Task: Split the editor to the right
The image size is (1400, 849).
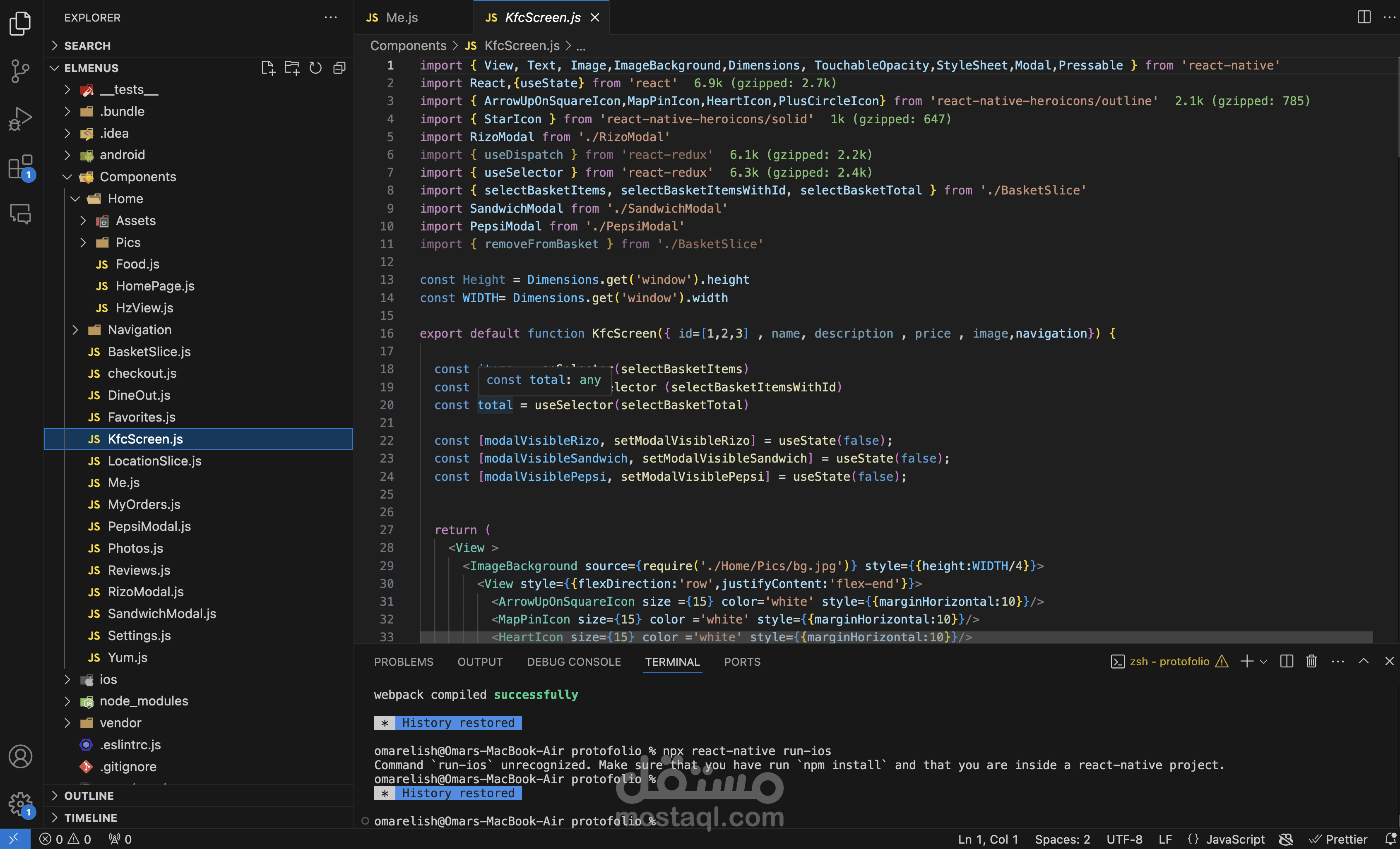Action: click(1364, 17)
